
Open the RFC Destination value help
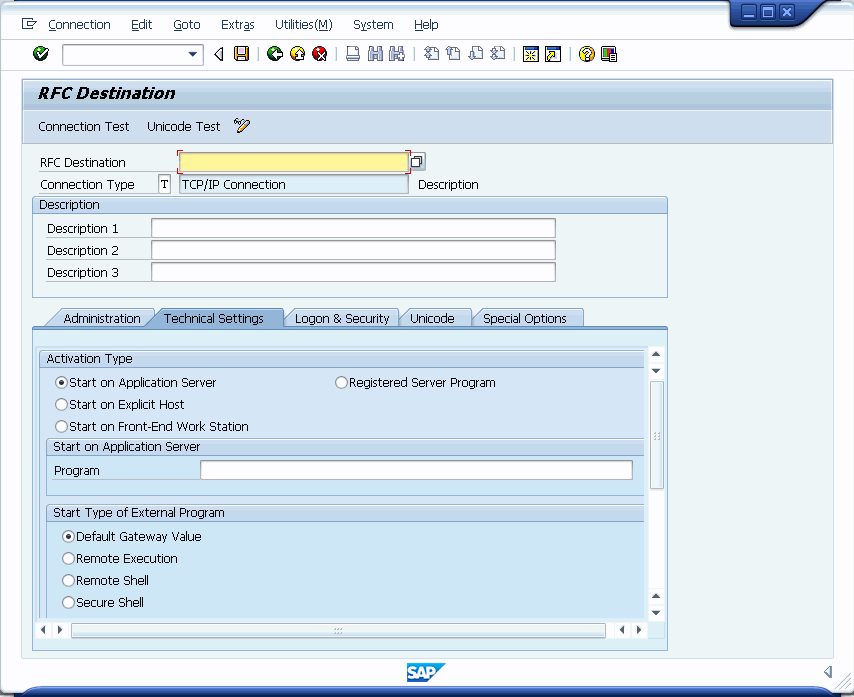(x=416, y=161)
